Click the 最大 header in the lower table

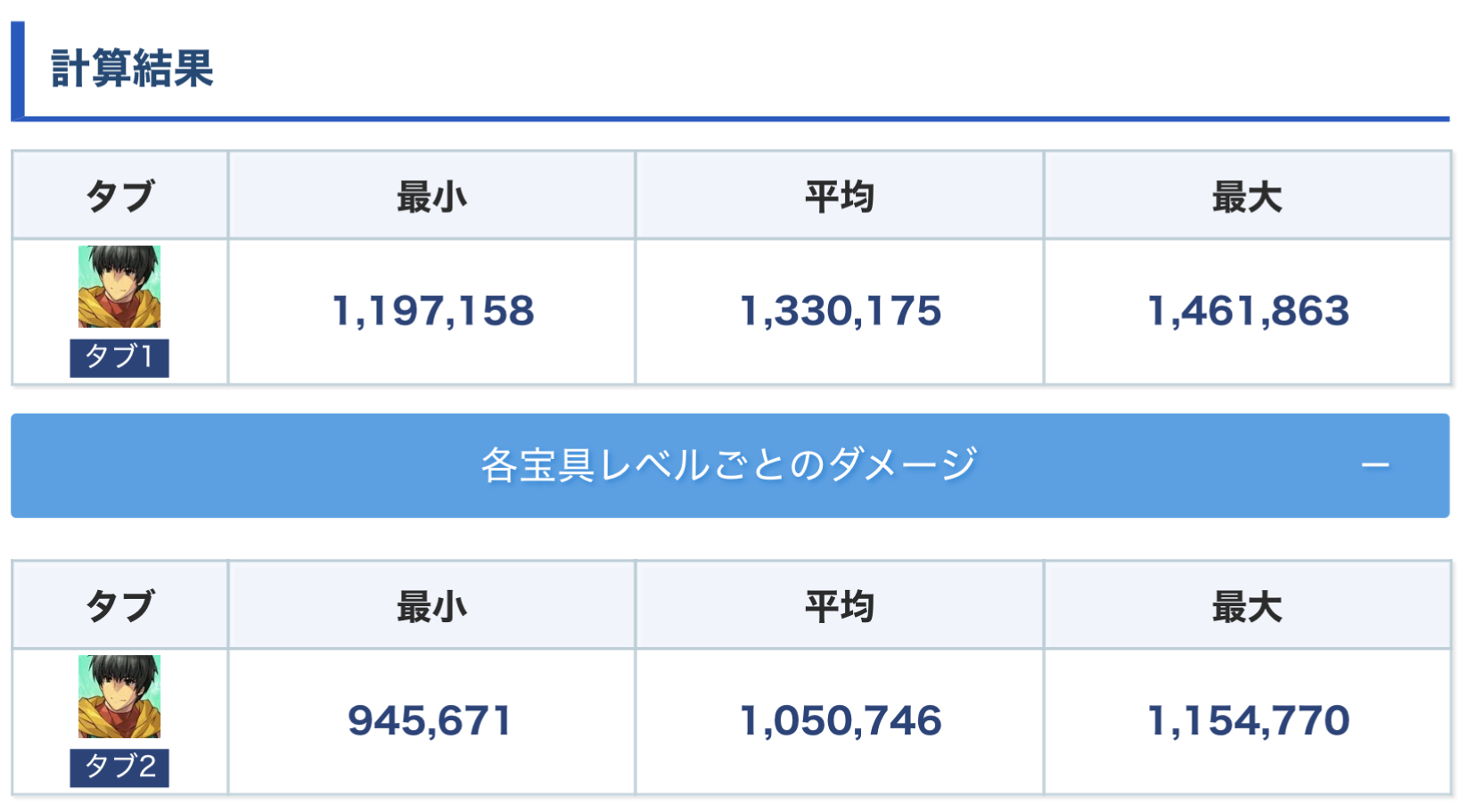click(1246, 606)
